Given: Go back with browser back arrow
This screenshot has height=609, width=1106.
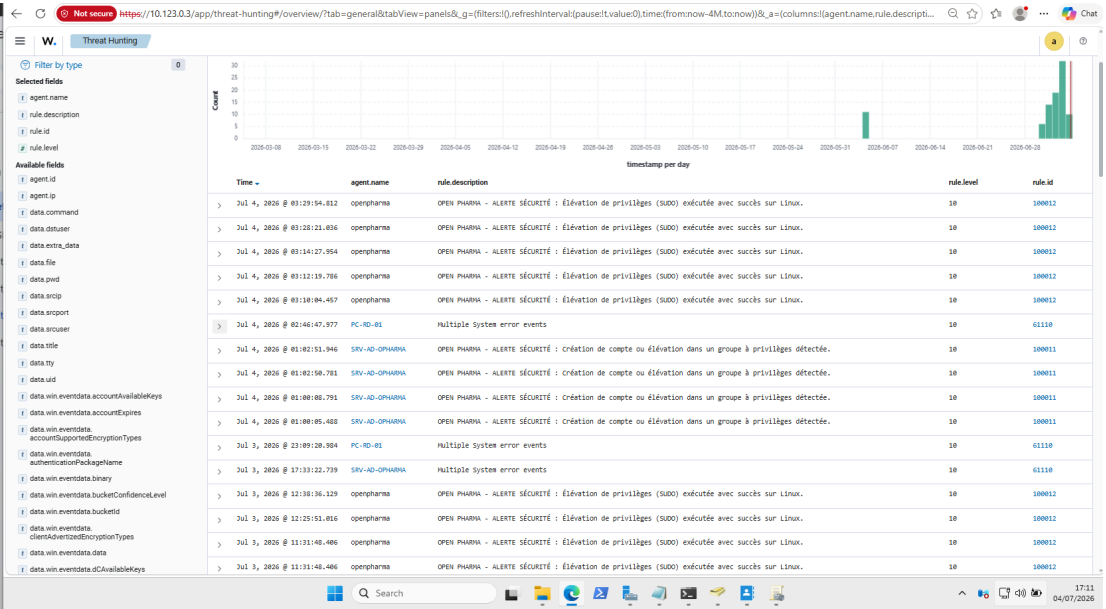Looking at the screenshot, I should (16, 13).
